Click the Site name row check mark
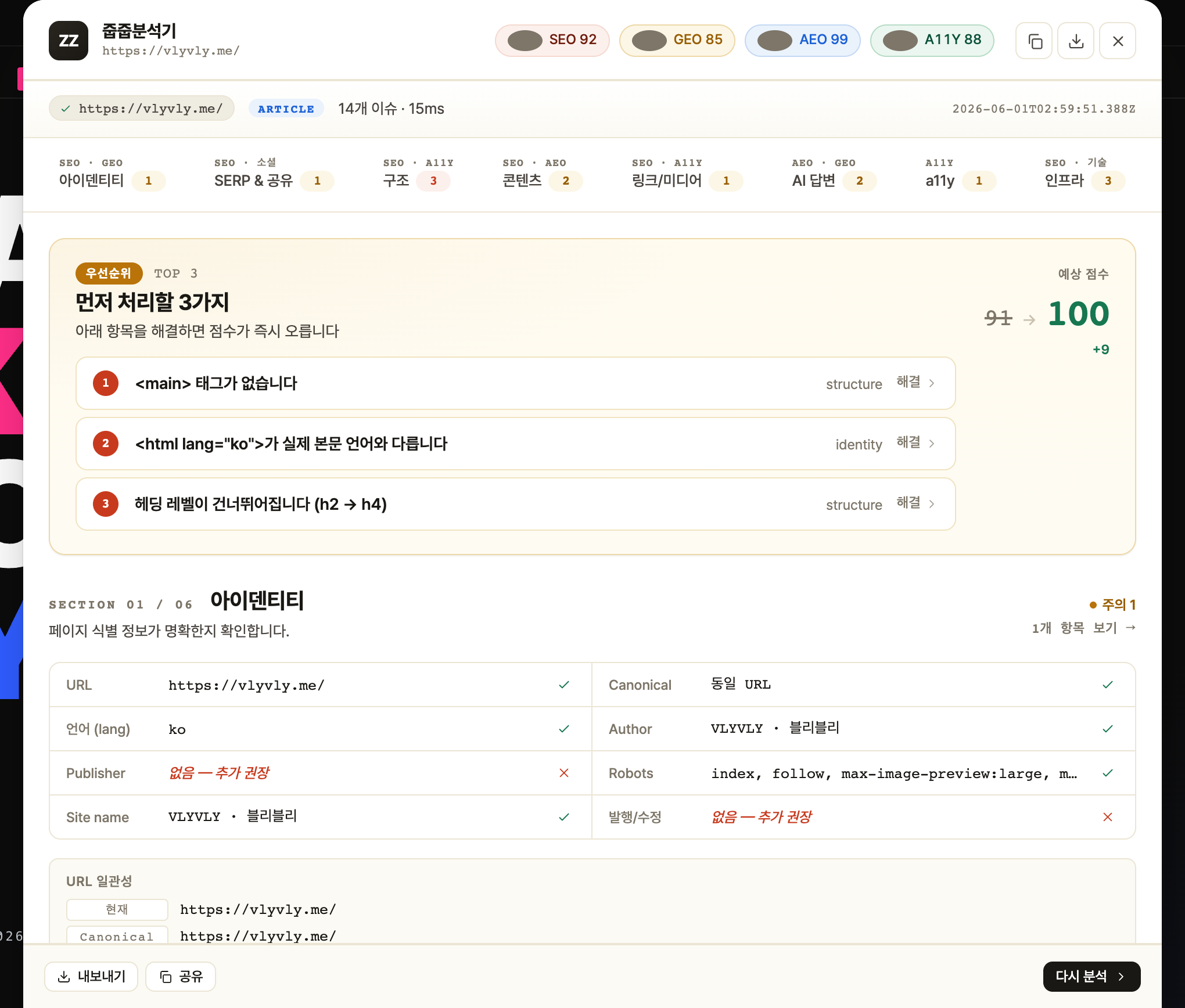1185x1008 pixels. tap(563, 817)
